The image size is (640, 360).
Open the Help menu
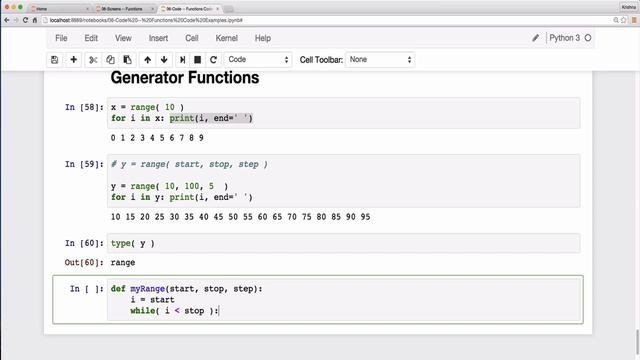pos(263,38)
